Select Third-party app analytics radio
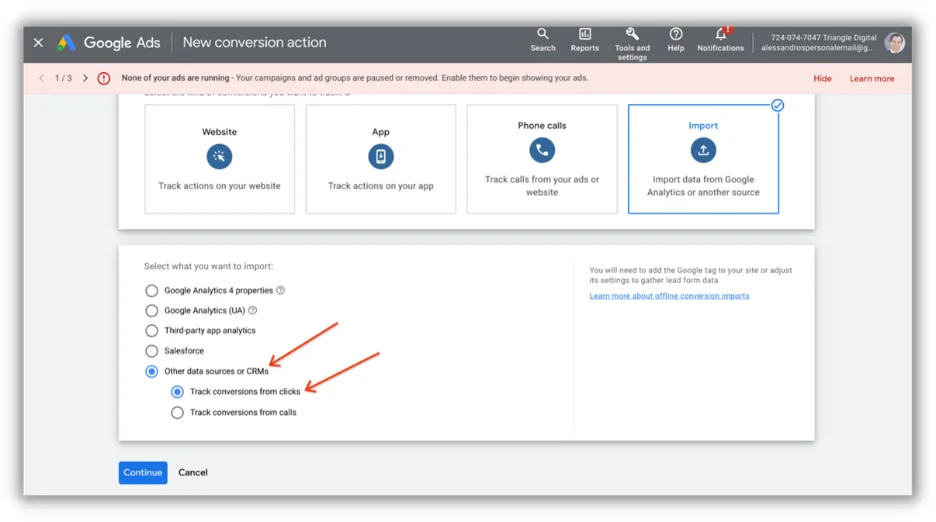Viewport: 936px width, 522px height. click(x=152, y=330)
